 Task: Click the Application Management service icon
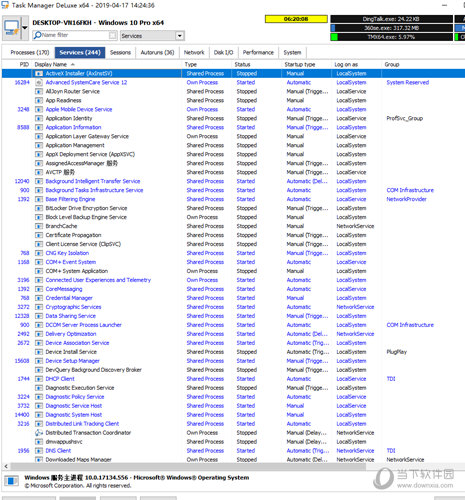pos(39,145)
